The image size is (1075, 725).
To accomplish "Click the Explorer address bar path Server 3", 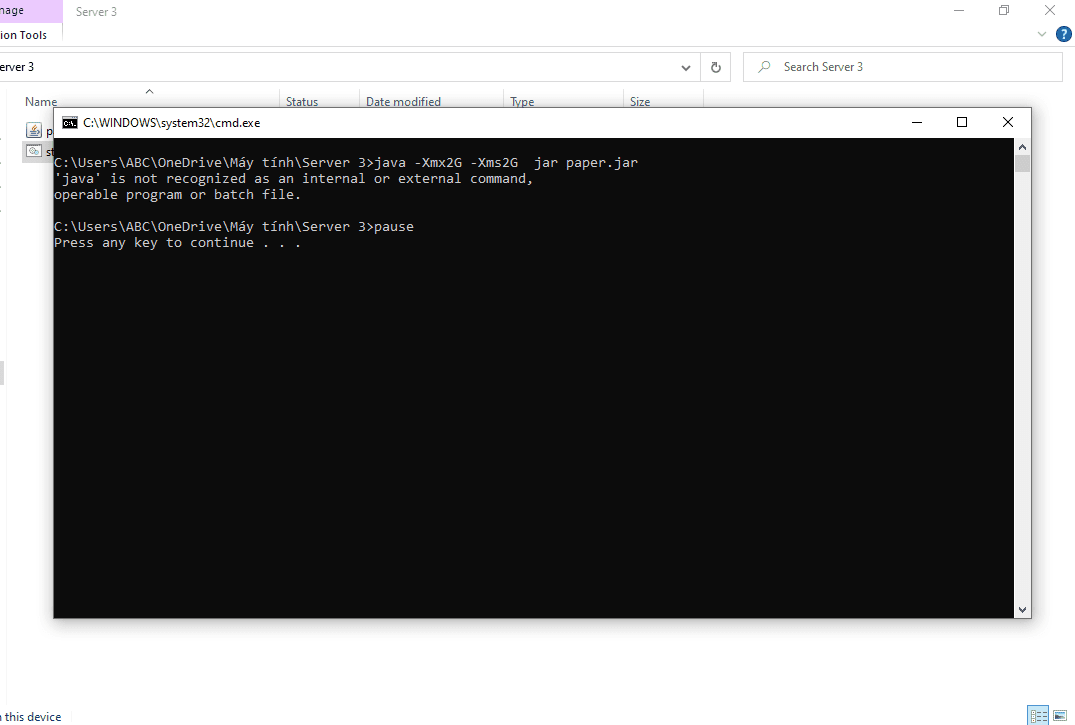I will pyautogui.click(x=16, y=67).
